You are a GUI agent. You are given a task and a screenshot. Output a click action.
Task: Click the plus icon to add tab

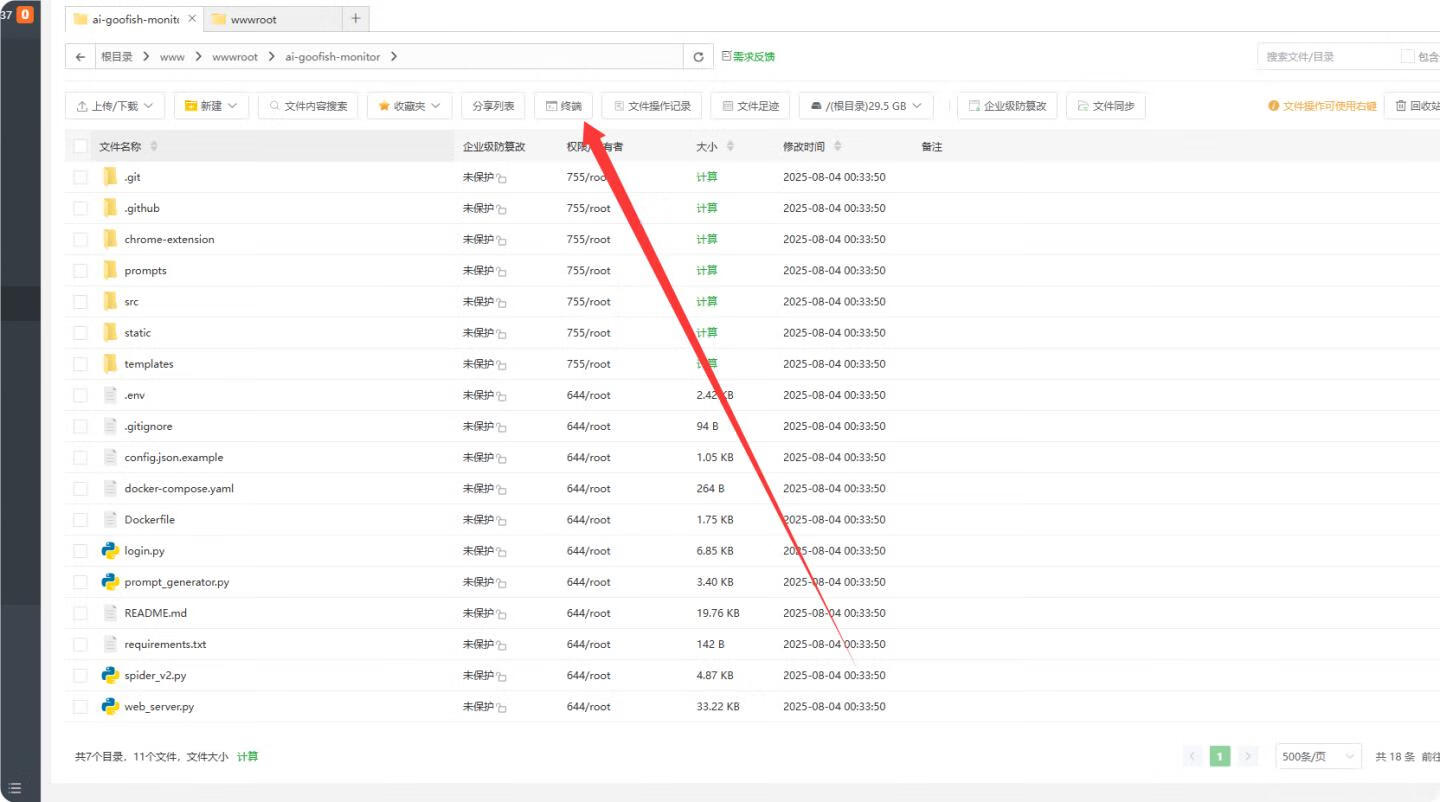coord(355,19)
